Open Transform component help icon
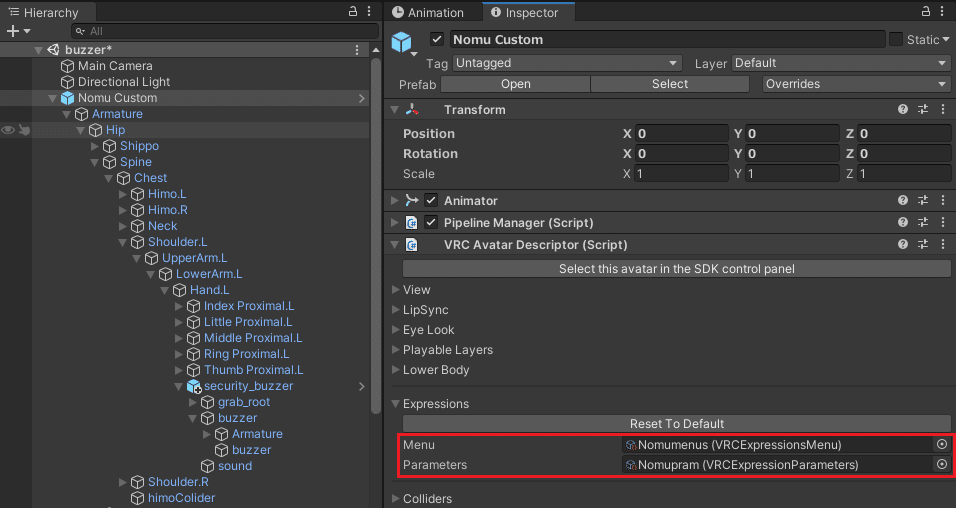Image resolution: width=956 pixels, height=508 pixels. tap(903, 109)
